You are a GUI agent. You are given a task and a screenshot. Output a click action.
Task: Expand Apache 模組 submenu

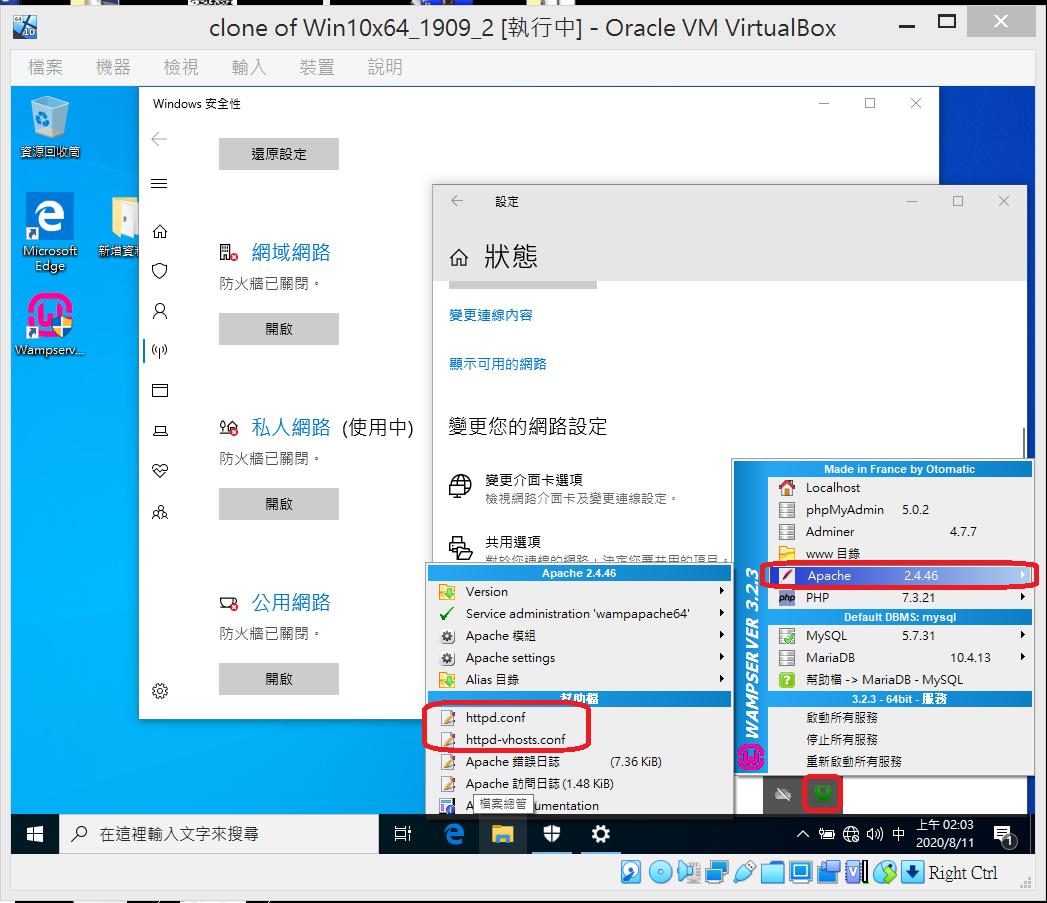(x=580, y=635)
